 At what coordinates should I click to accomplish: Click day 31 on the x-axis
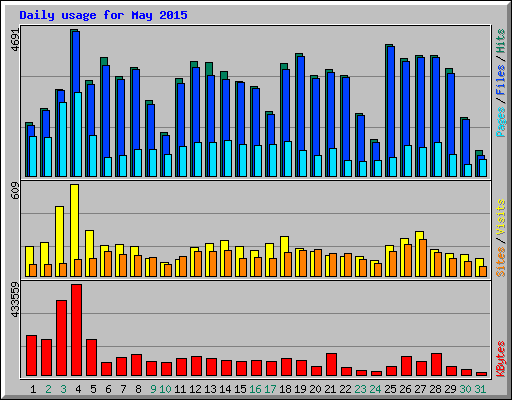tap(480, 389)
